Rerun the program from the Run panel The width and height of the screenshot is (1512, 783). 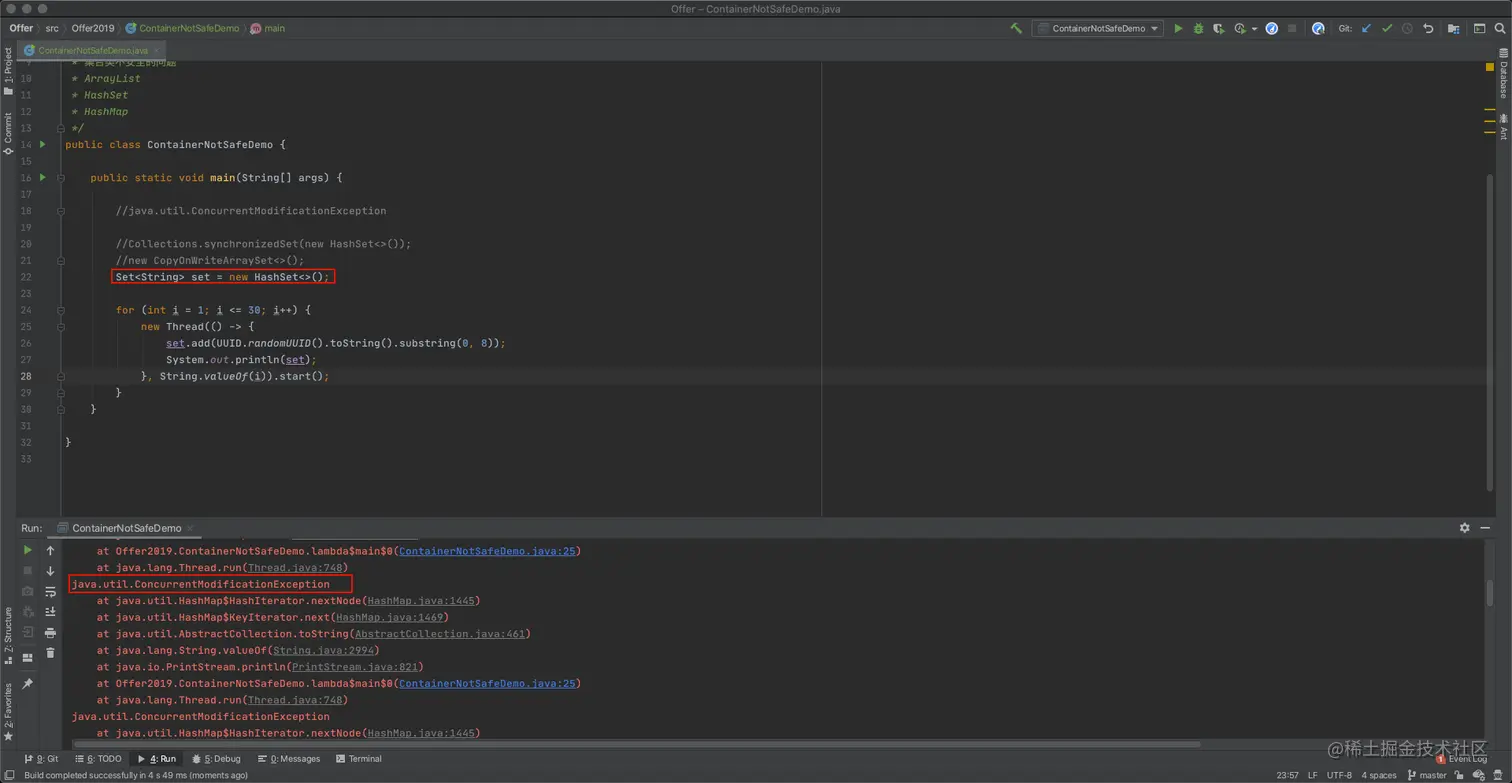point(28,550)
